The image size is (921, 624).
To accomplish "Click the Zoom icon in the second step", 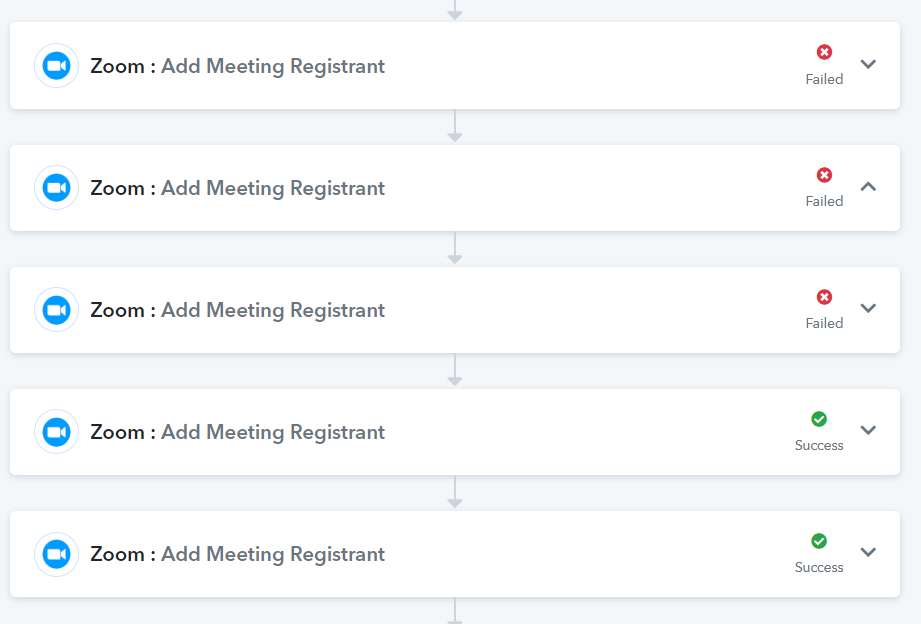I will [x=56, y=188].
